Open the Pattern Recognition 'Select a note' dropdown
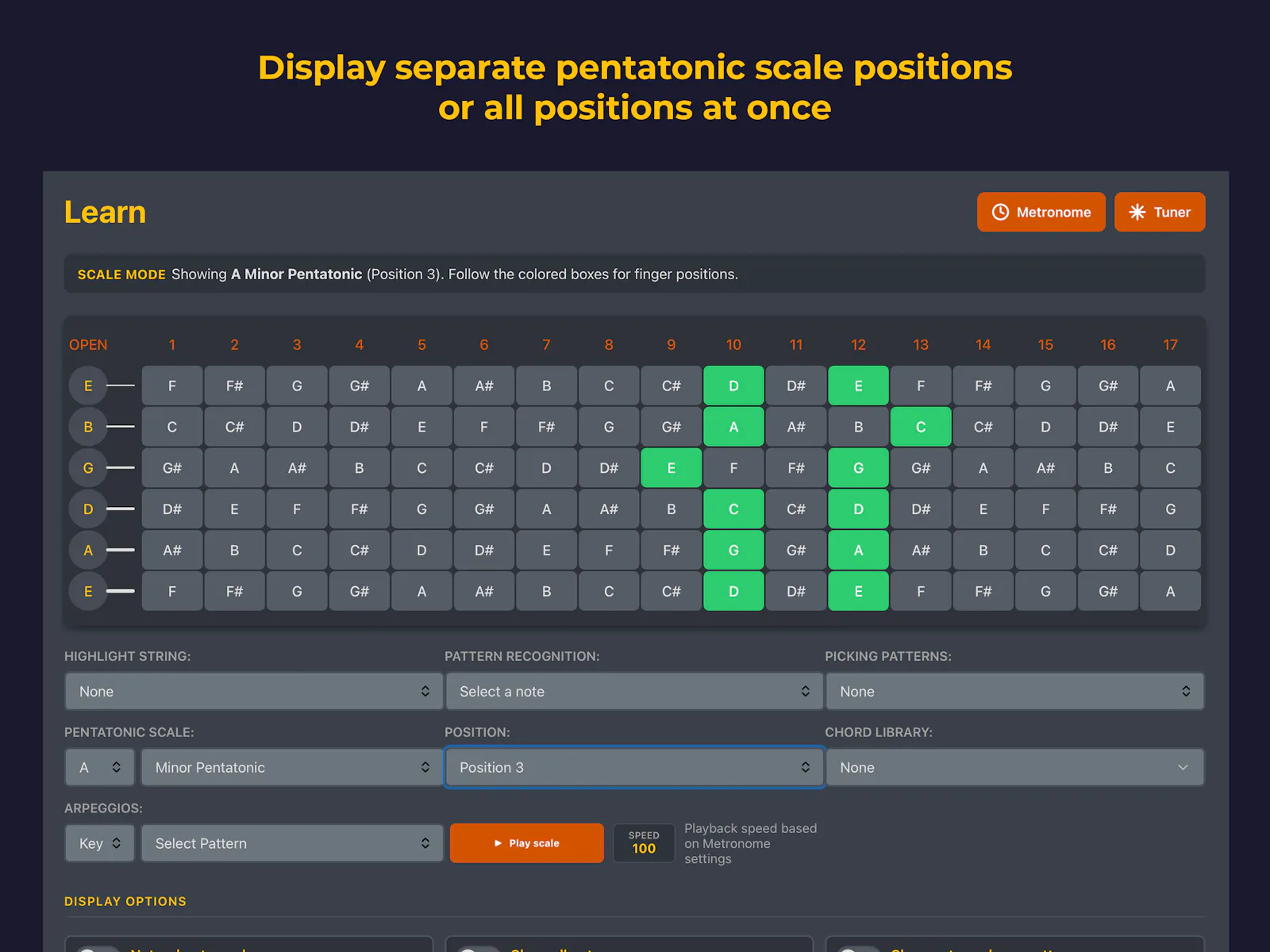The image size is (1270, 952). [634, 691]
